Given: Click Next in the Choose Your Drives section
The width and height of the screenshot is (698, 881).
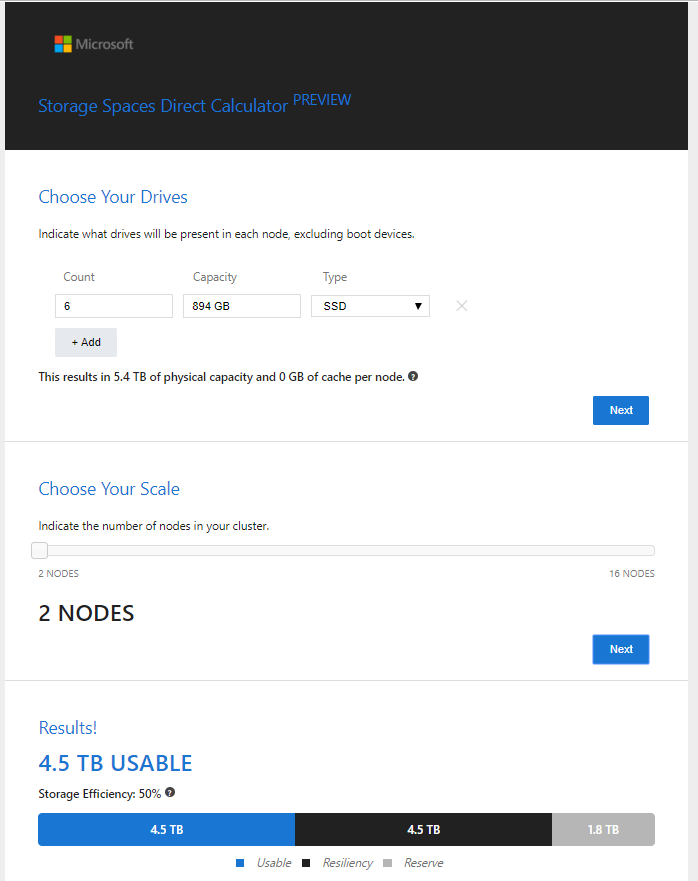Looking at the screenshot, I should point(620,410).
